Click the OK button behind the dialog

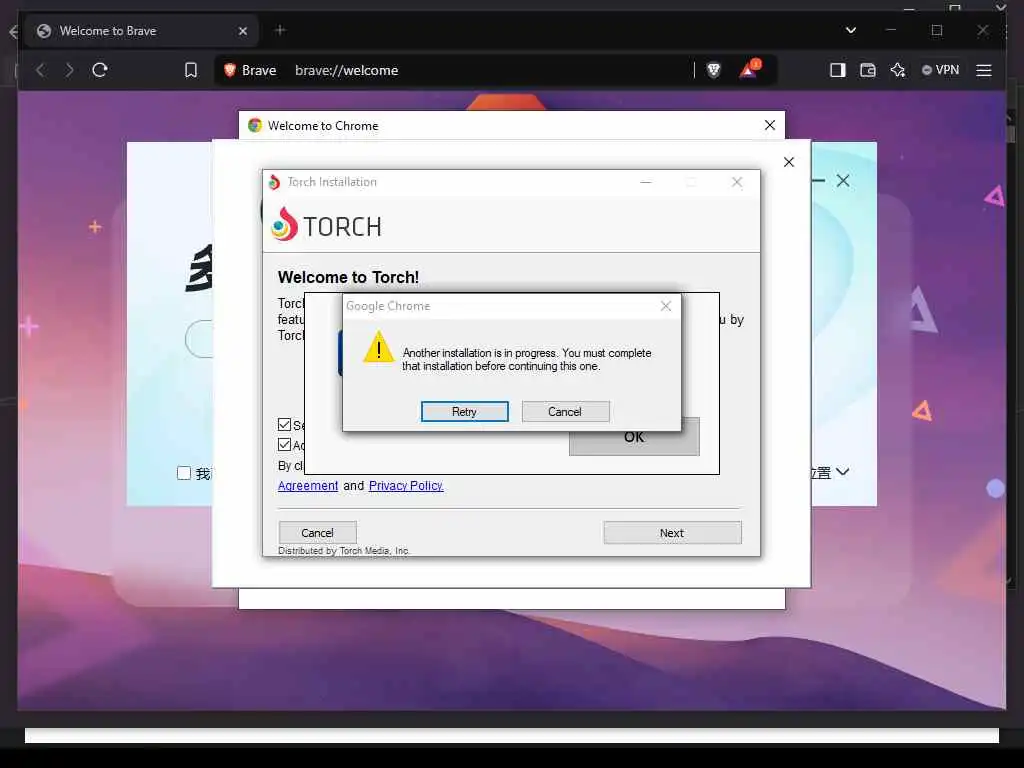coord(633,438)
